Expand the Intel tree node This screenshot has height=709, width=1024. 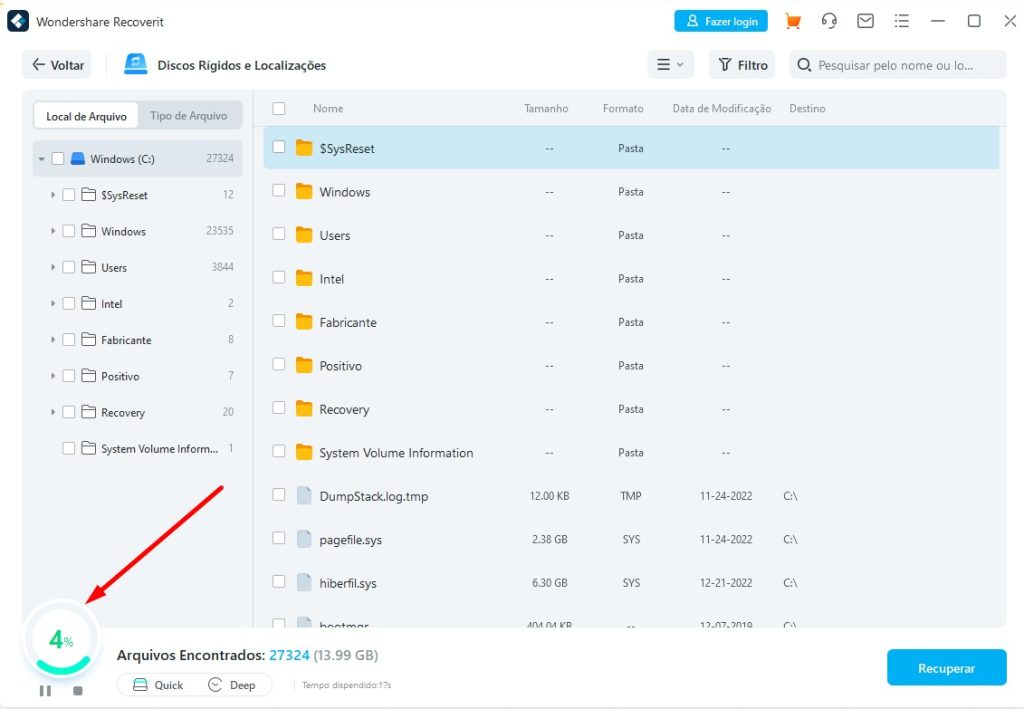(53, 303)
